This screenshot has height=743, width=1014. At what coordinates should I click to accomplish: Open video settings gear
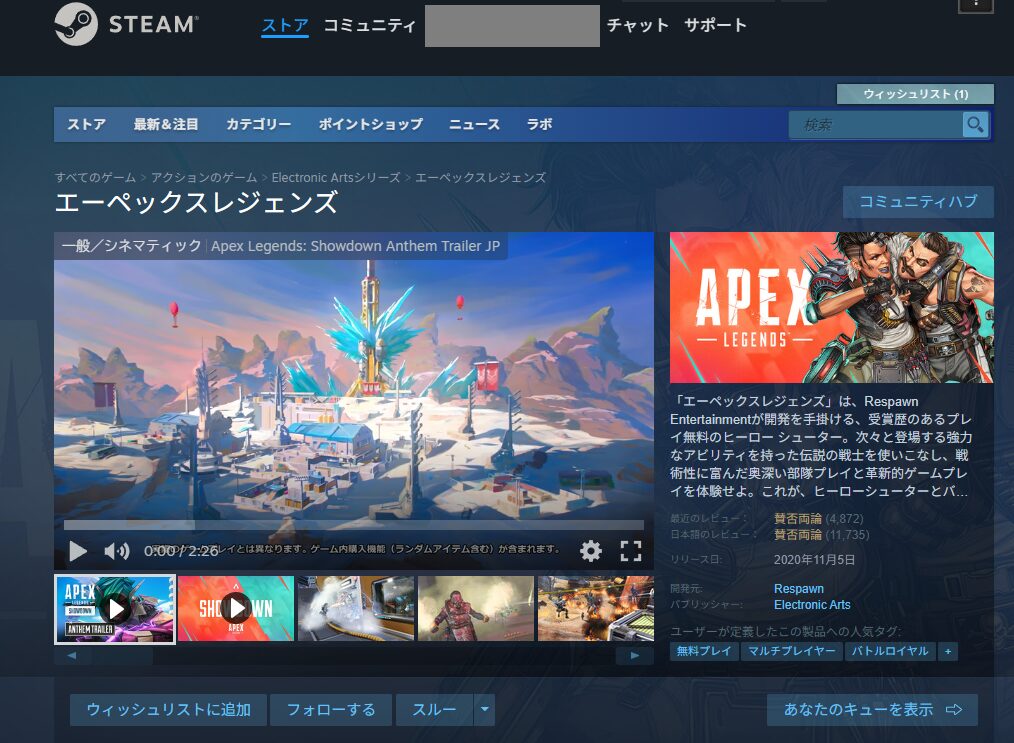[591, 551]
